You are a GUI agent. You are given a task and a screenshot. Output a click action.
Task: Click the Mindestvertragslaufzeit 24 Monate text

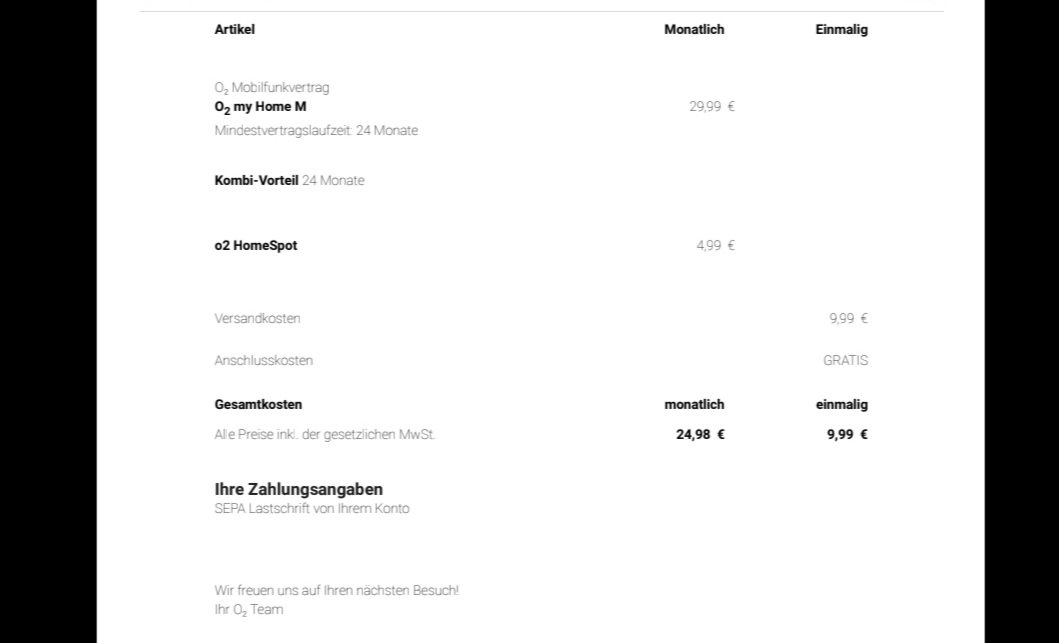316,131
